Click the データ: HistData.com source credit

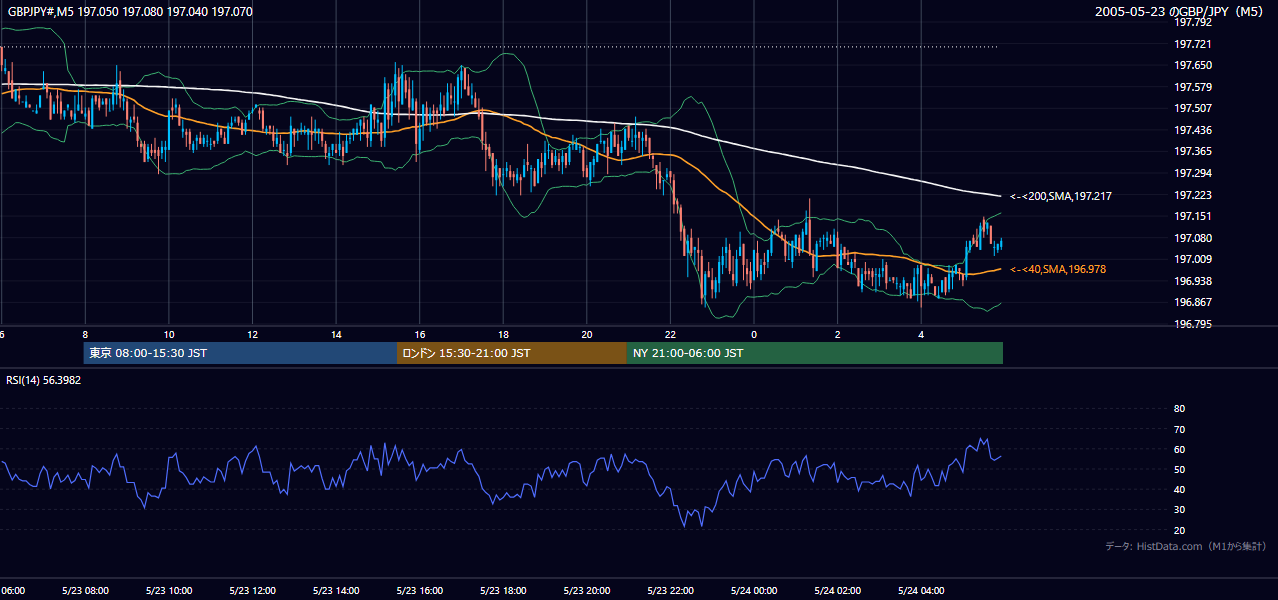(x=1186, y=546)
